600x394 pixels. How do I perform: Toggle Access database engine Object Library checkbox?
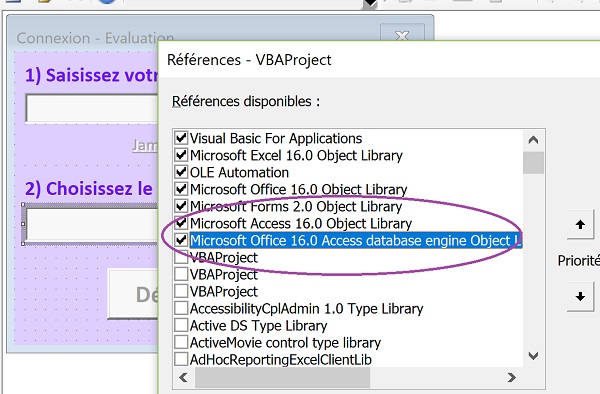tap(181, 240)
